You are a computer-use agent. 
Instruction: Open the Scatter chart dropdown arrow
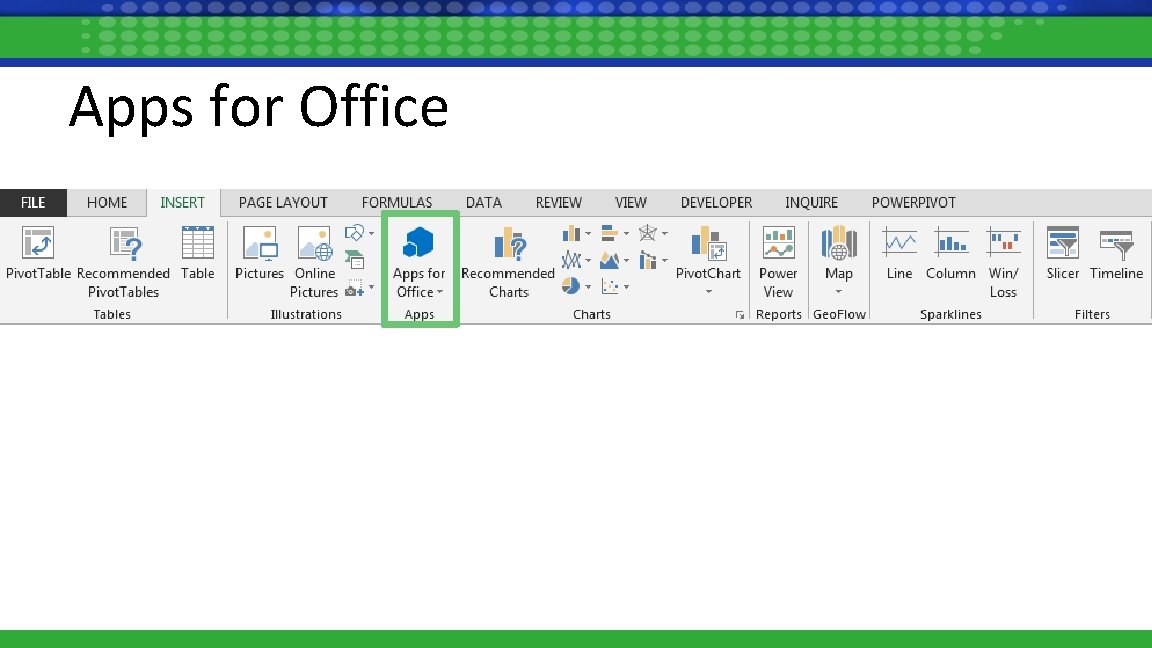tap(626, 287)
